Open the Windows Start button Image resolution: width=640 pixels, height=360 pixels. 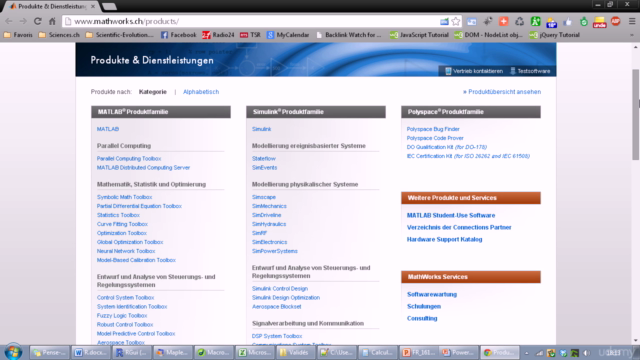[13, 352]
